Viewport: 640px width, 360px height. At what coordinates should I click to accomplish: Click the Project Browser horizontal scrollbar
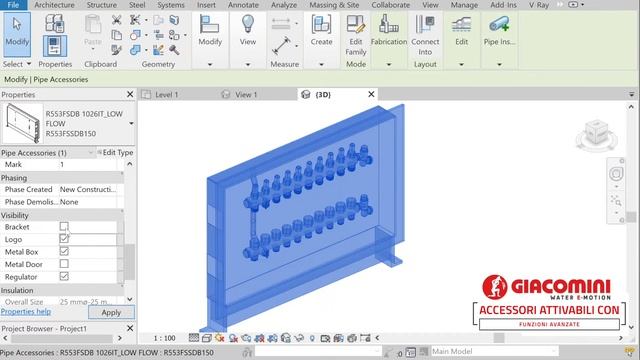pos(62,338)
